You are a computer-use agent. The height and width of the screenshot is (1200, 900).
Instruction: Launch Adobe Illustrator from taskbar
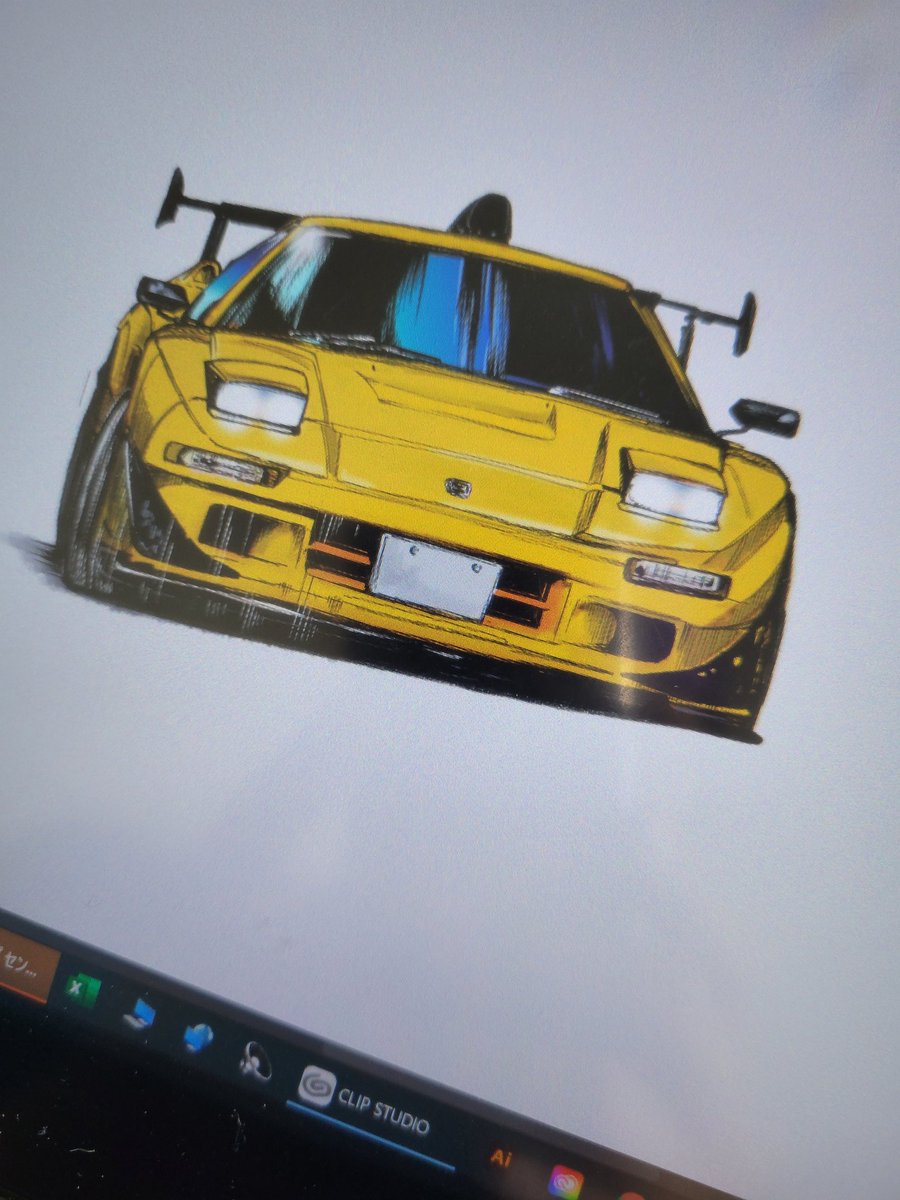point(499,1158)
